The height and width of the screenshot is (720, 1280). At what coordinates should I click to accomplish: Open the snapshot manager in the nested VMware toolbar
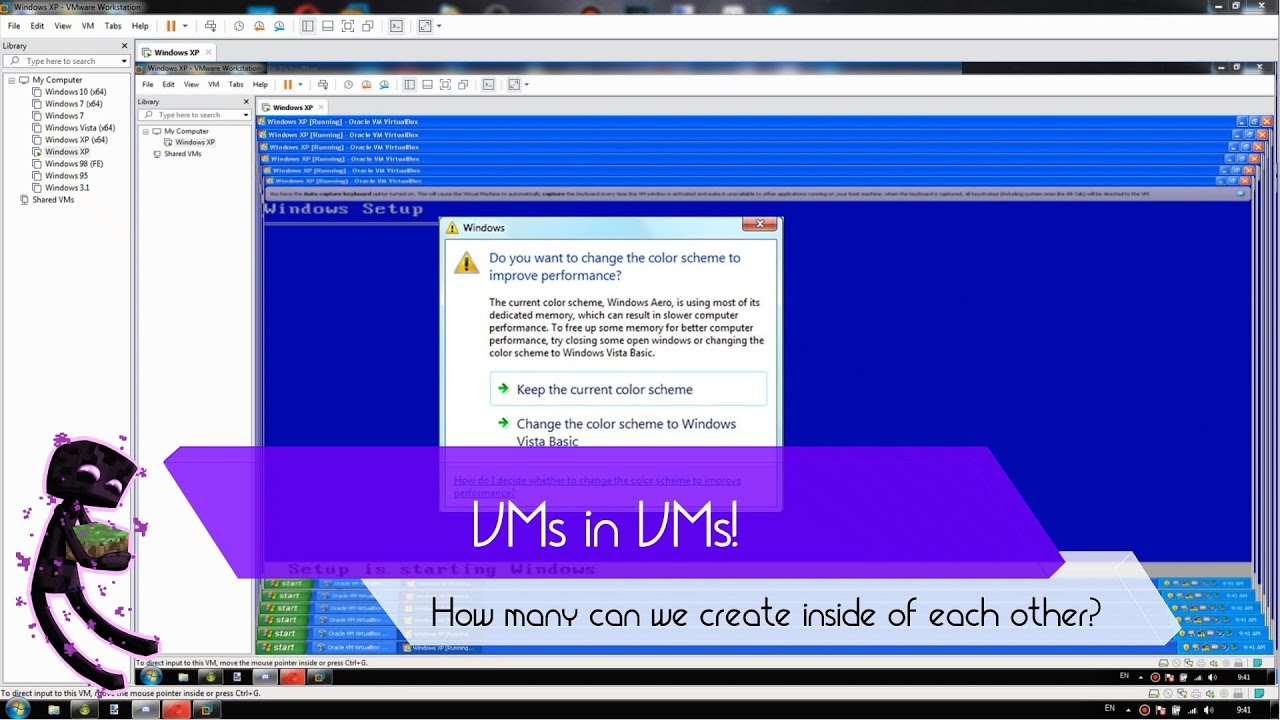pos(383,85)
